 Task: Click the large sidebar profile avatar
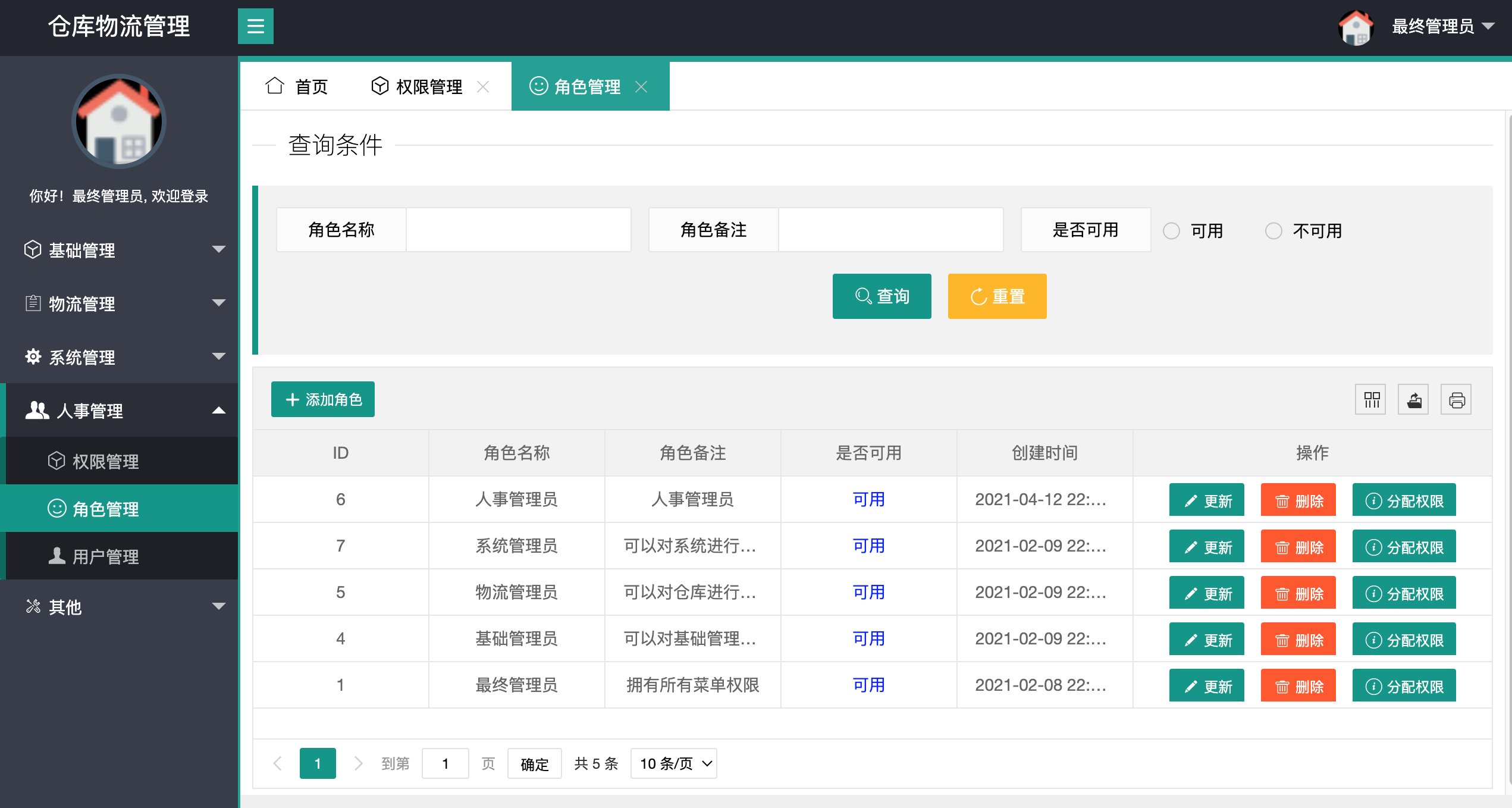point(119,121)
